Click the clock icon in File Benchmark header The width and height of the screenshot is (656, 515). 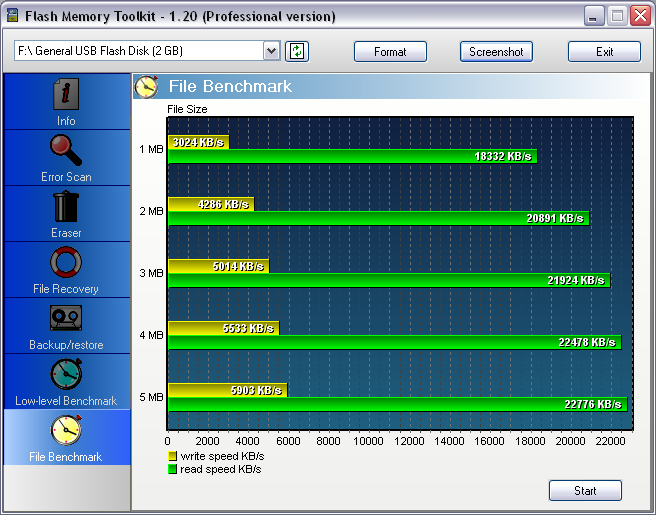146,87
